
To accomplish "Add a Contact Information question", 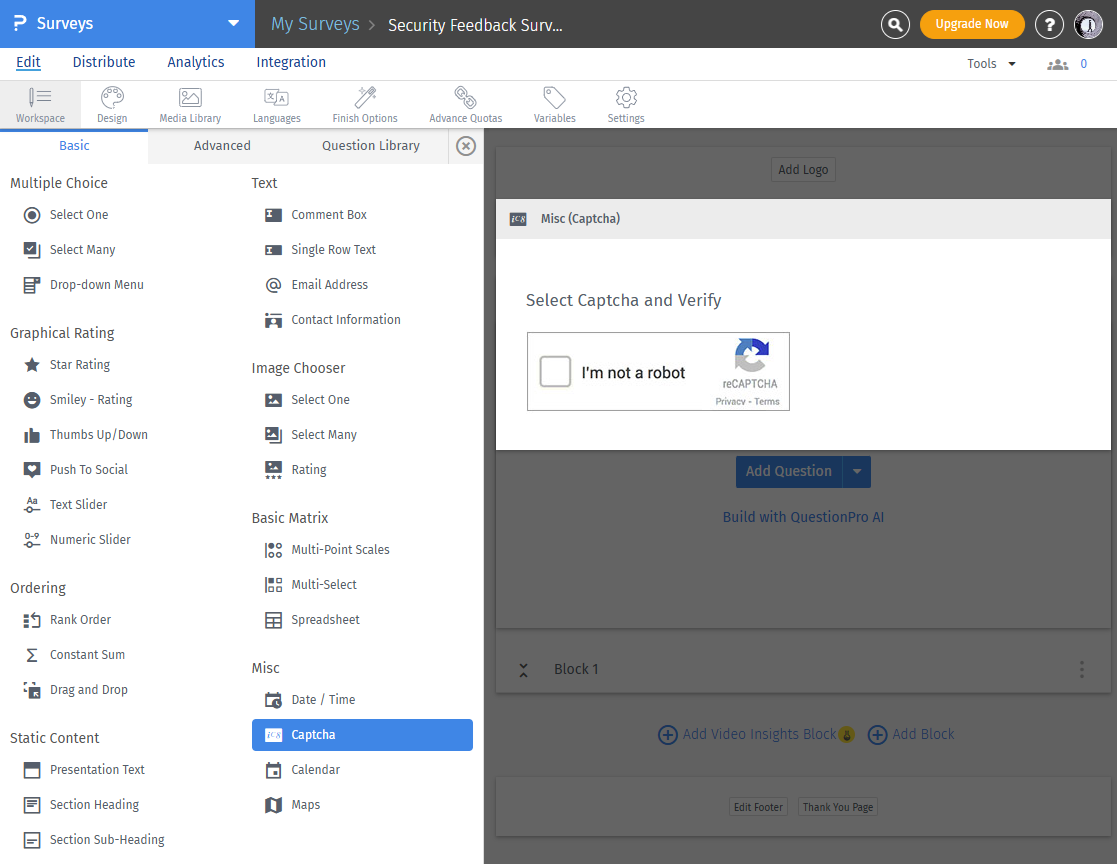I will [333, 320].
